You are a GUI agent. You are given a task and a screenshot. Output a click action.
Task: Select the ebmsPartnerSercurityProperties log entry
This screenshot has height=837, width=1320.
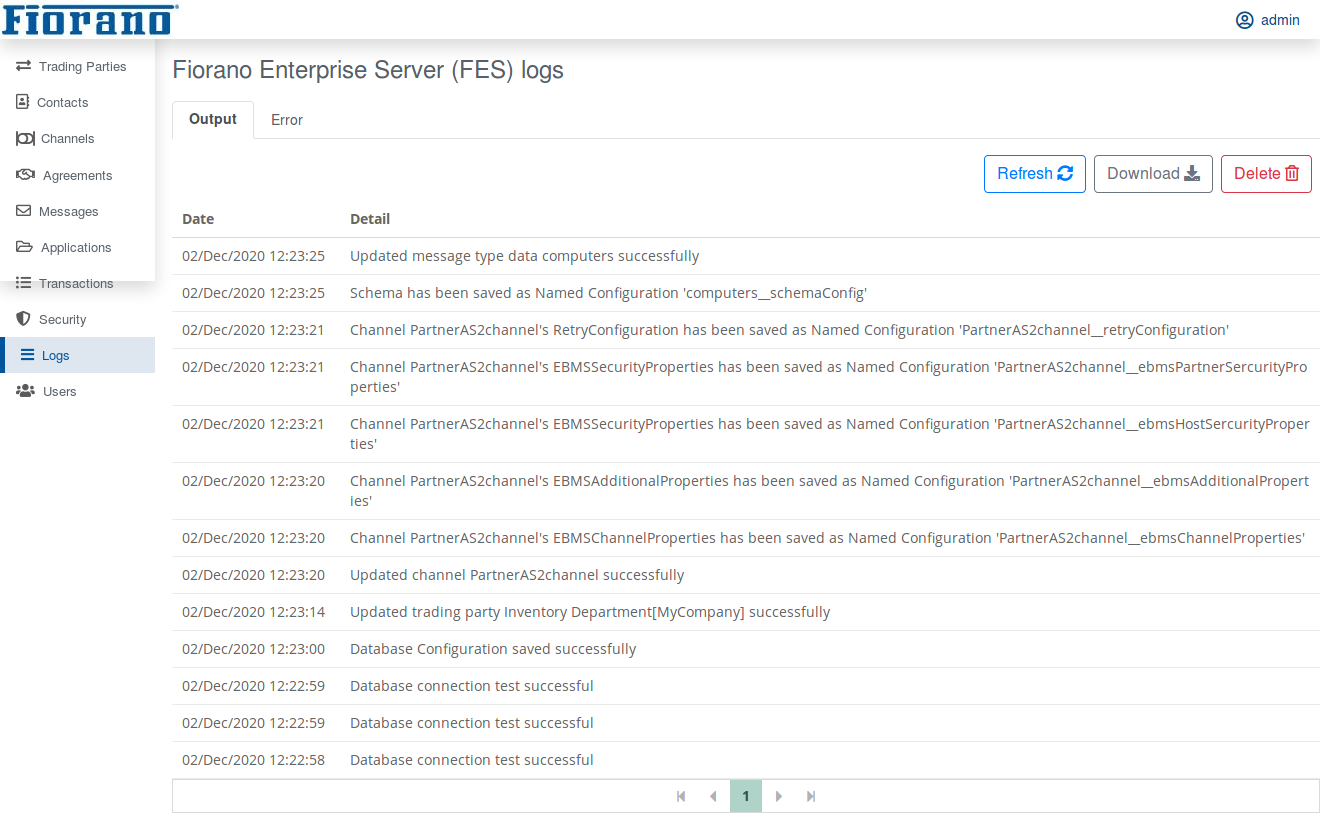746,377
